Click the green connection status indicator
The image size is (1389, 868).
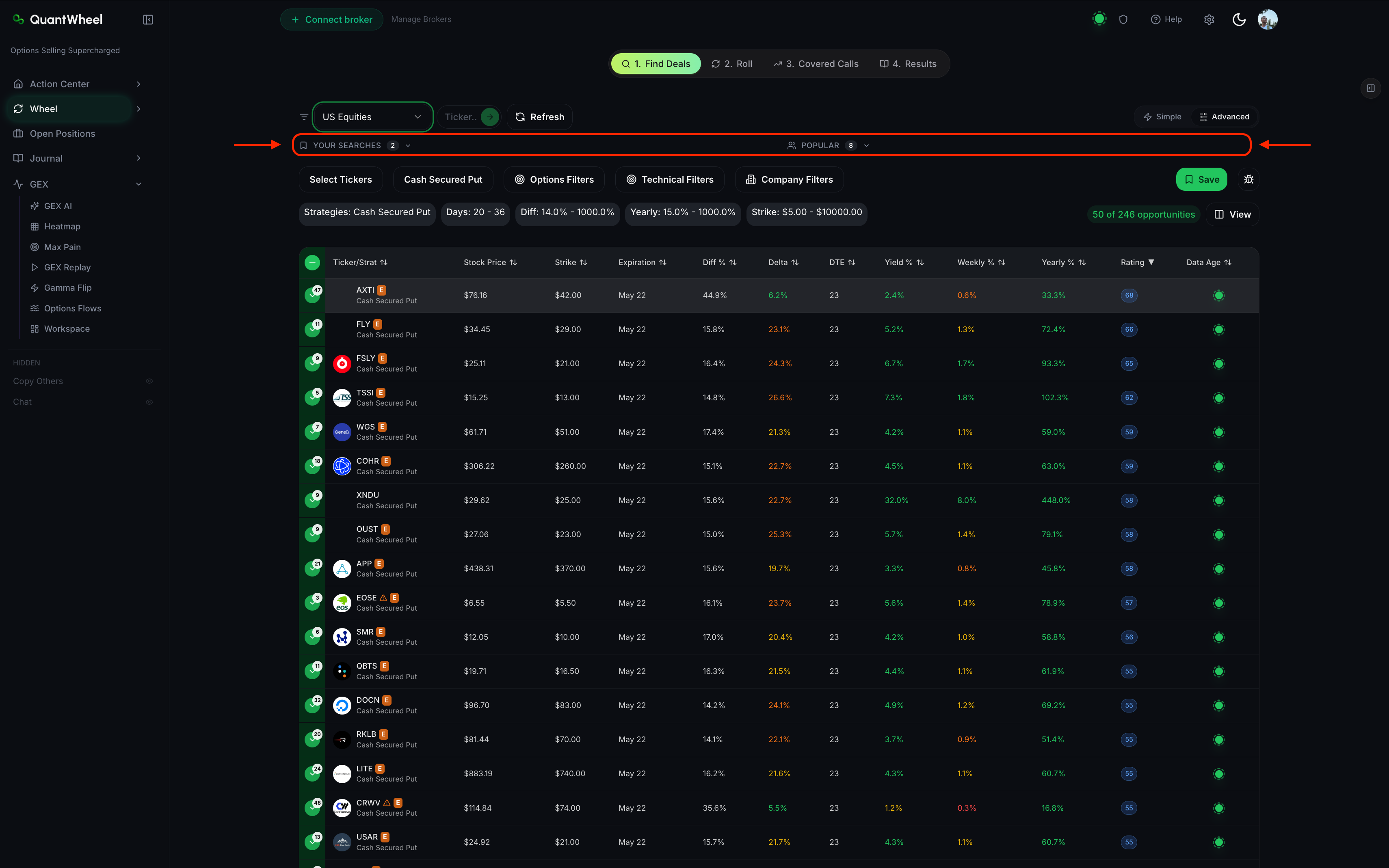pos(1099,19)
